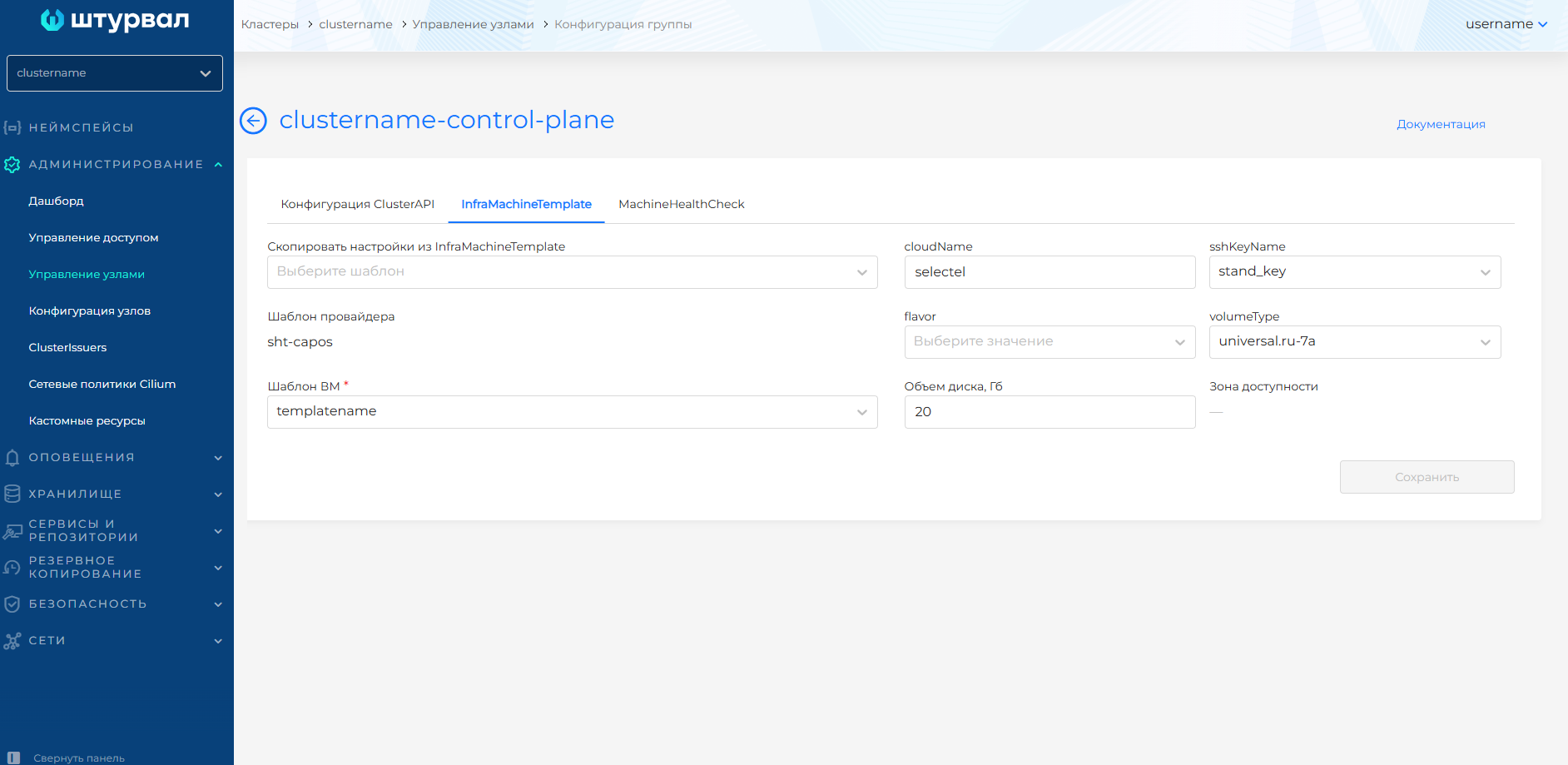Switch to Конфигурация ClusterAPI tab

click(357, 204)
